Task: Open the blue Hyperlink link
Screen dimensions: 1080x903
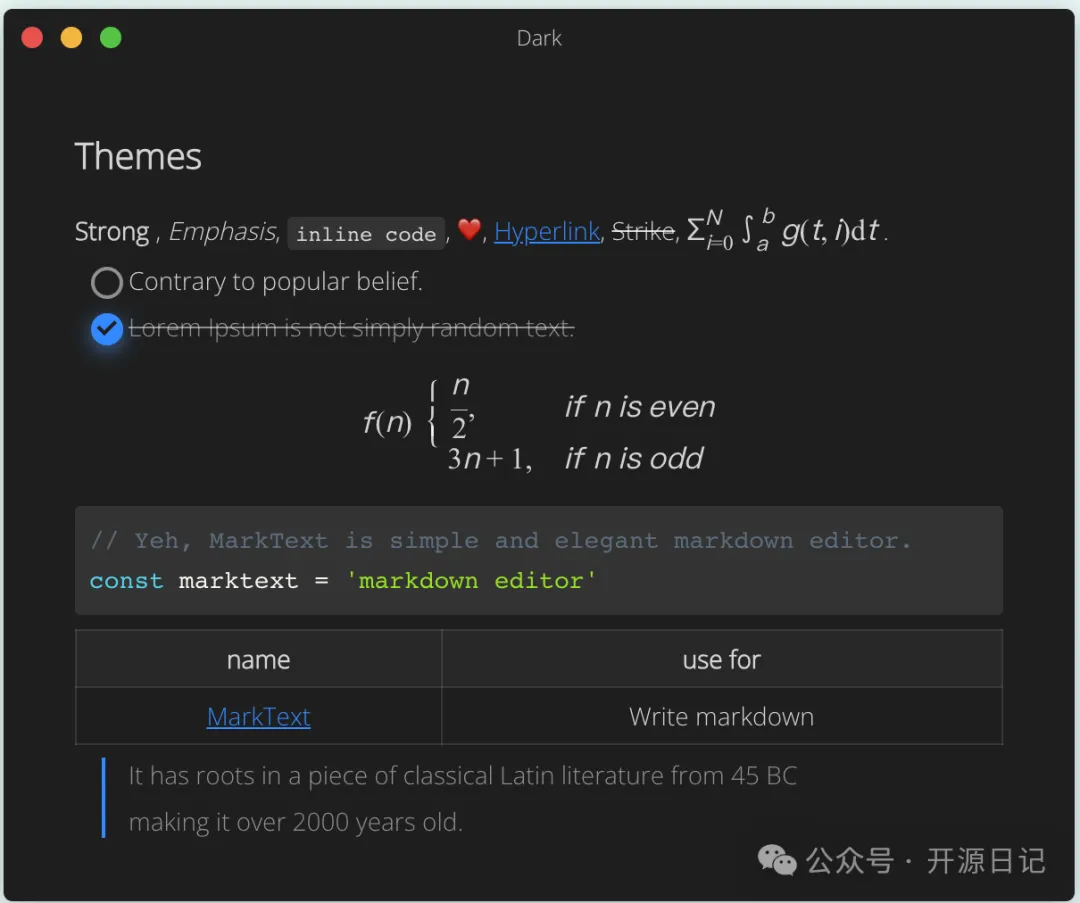Action: pyautogui.click(x=546, y=232)
